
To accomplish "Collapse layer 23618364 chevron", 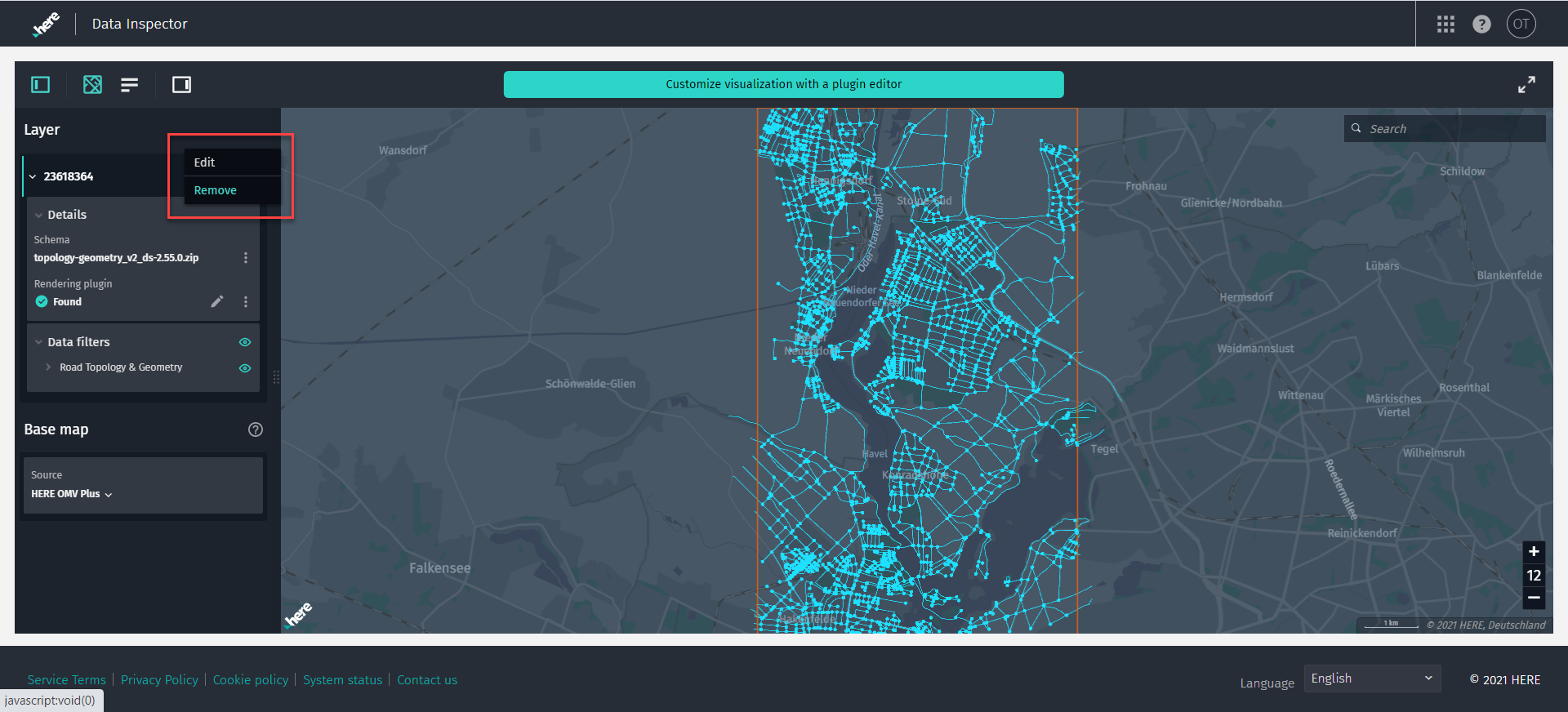I will click(x=33, y=176).
